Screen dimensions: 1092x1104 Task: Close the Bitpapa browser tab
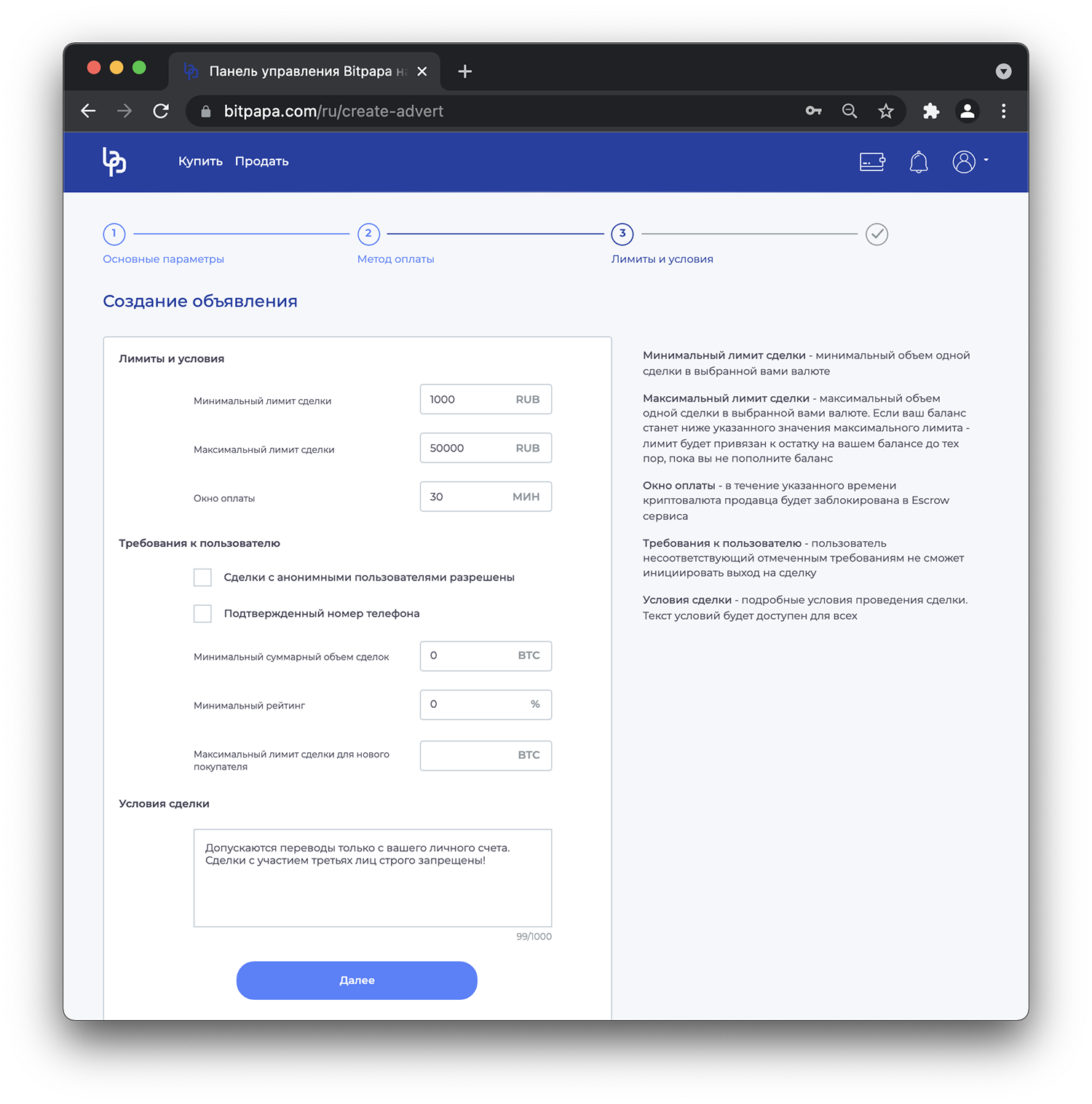pos(422,71)
